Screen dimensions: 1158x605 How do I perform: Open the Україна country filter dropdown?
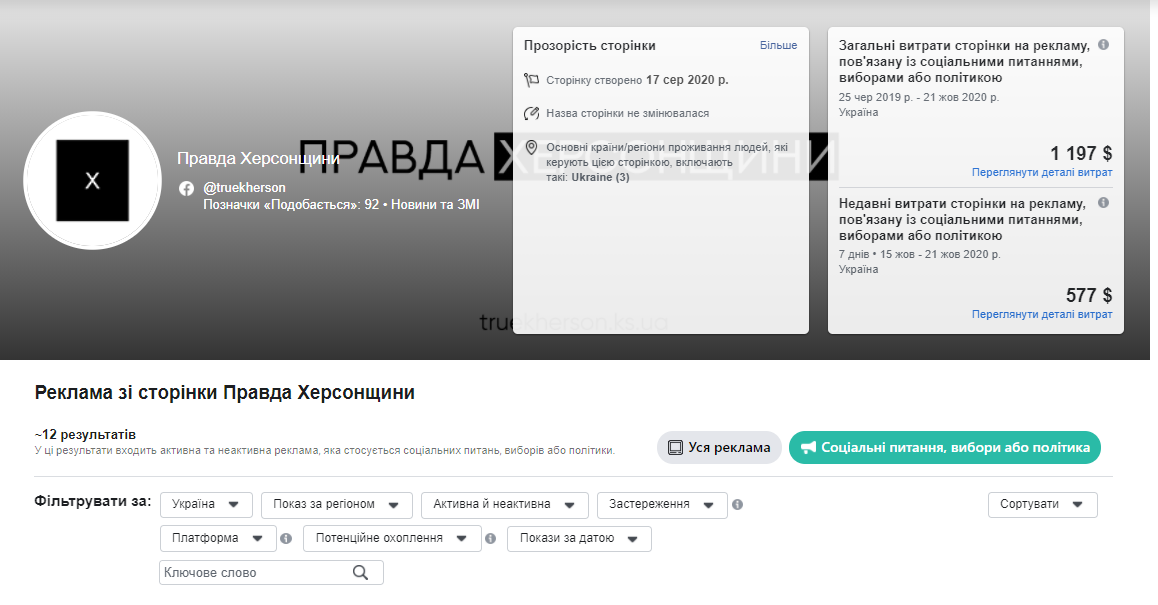[206, 505]
